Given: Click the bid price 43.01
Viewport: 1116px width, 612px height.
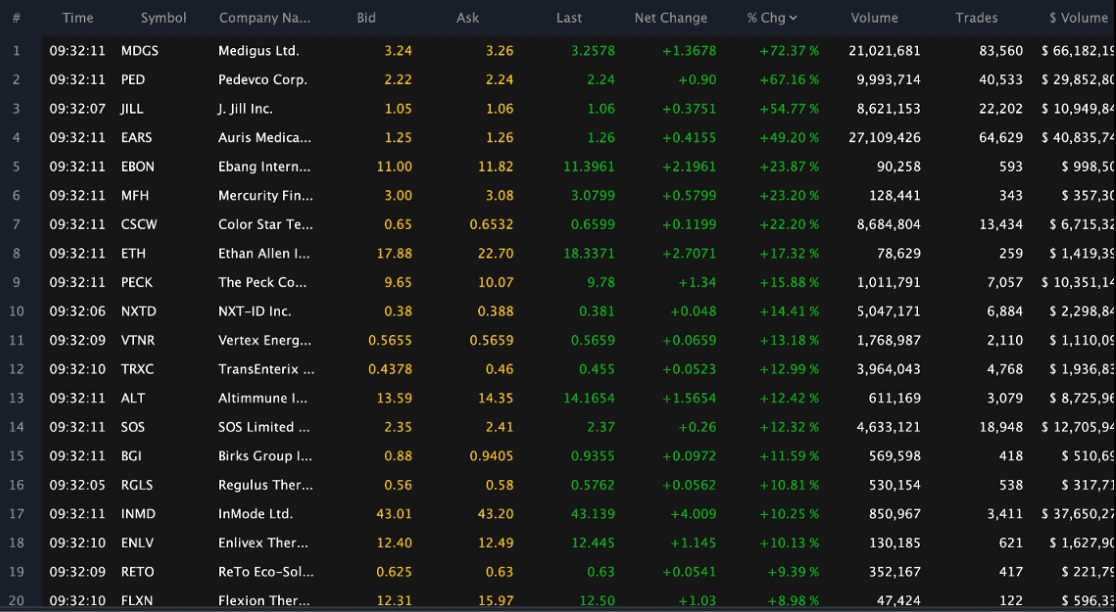Looking at the screenshot, I should click(394, 514).
